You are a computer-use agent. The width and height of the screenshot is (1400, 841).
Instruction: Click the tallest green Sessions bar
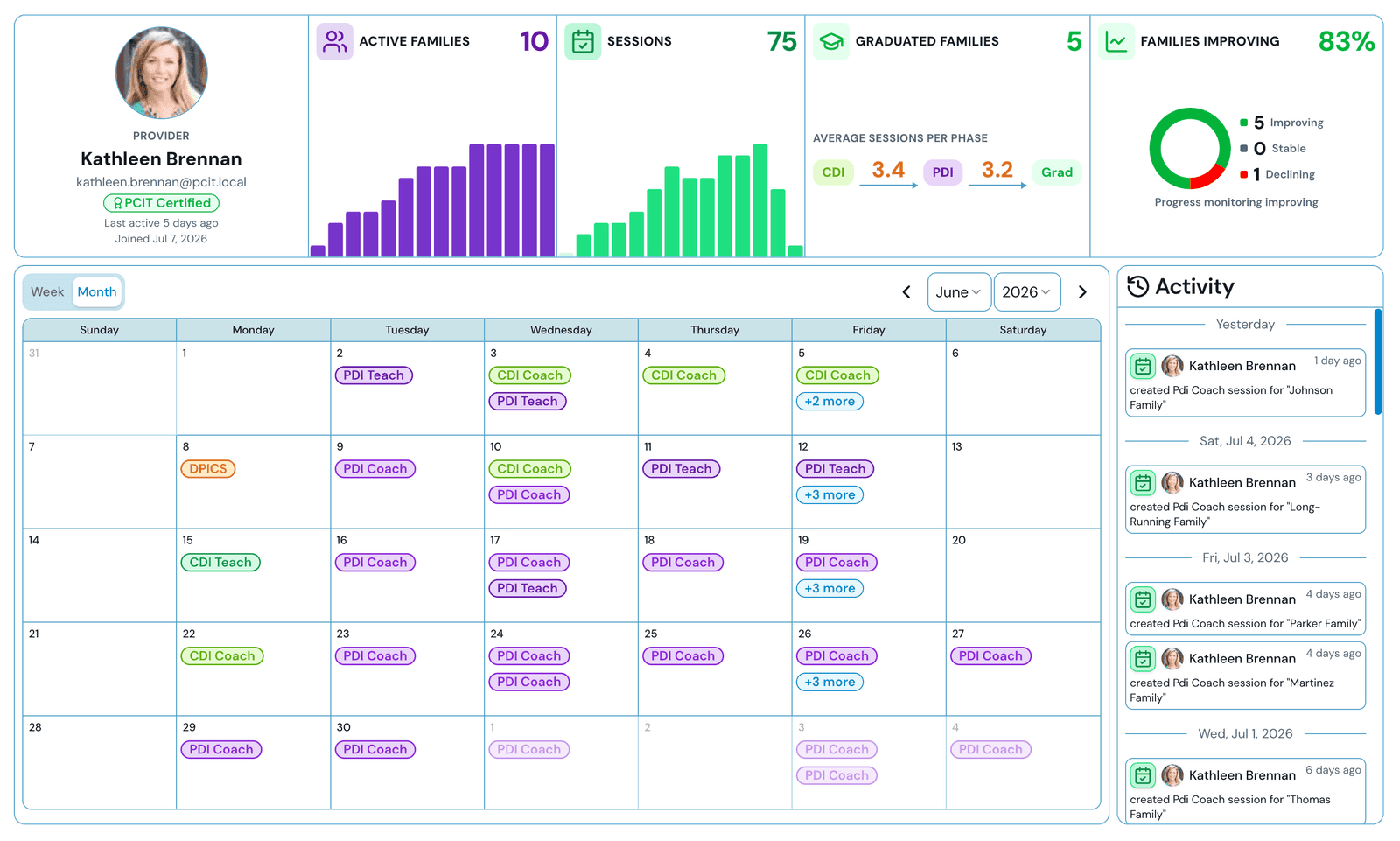pos(759,200)
